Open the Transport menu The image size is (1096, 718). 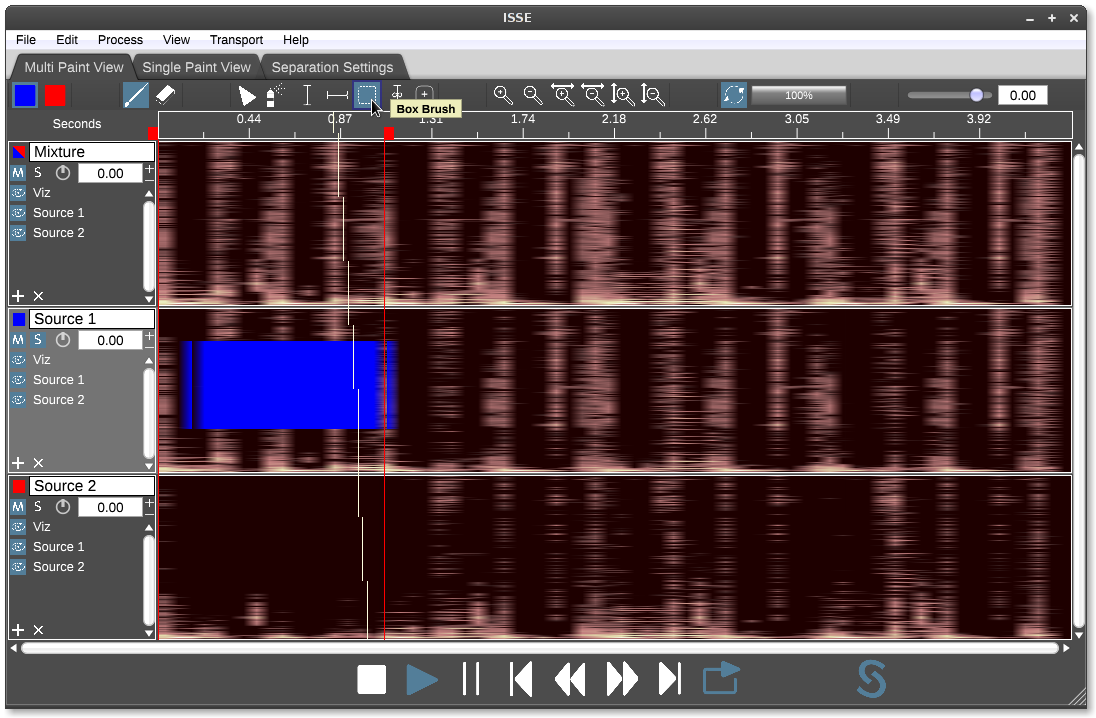click(236, 40)
